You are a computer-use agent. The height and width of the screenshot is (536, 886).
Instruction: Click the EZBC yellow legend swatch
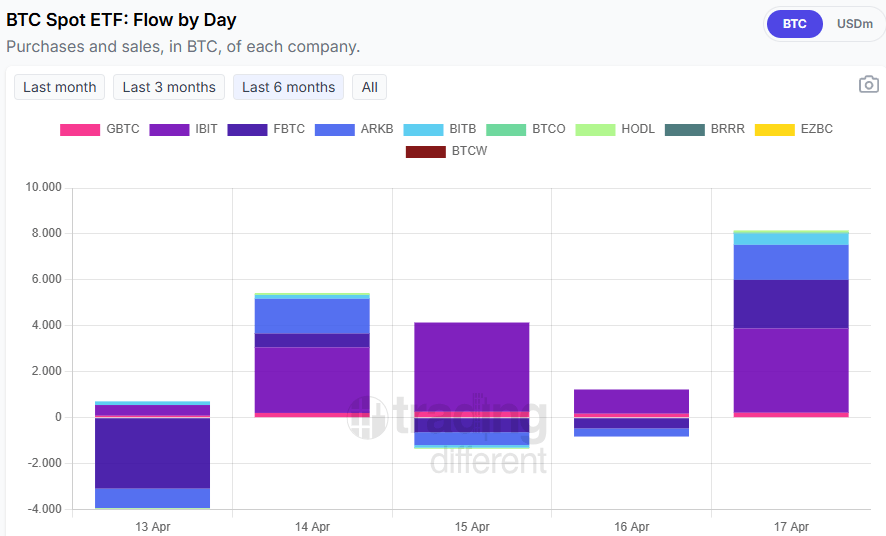774,129
